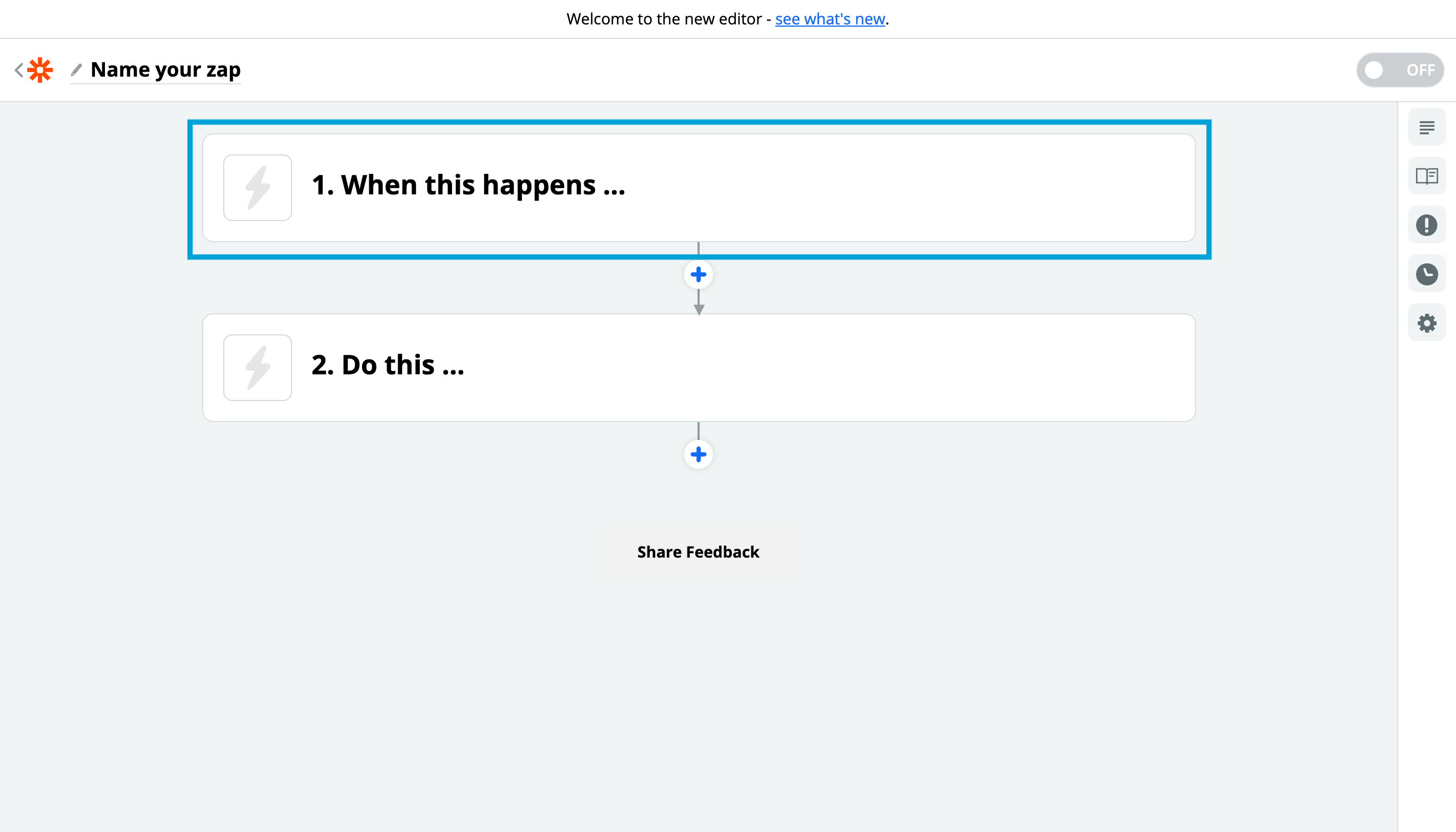Viewport: 1456px width, 832px height.
Task: Open the description notes sidebar icon
Action: [x=1427, y=127]
